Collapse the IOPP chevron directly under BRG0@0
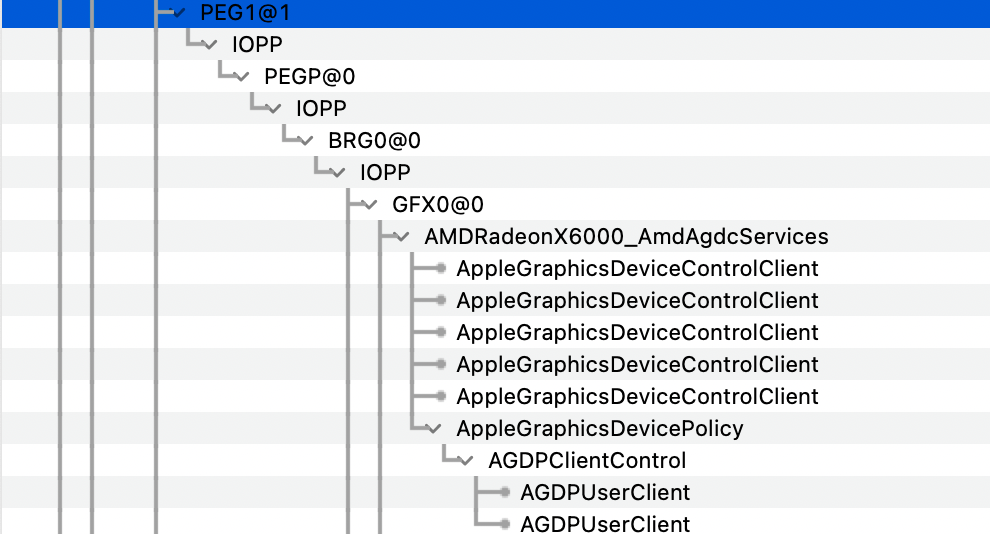 click(338, 173)
